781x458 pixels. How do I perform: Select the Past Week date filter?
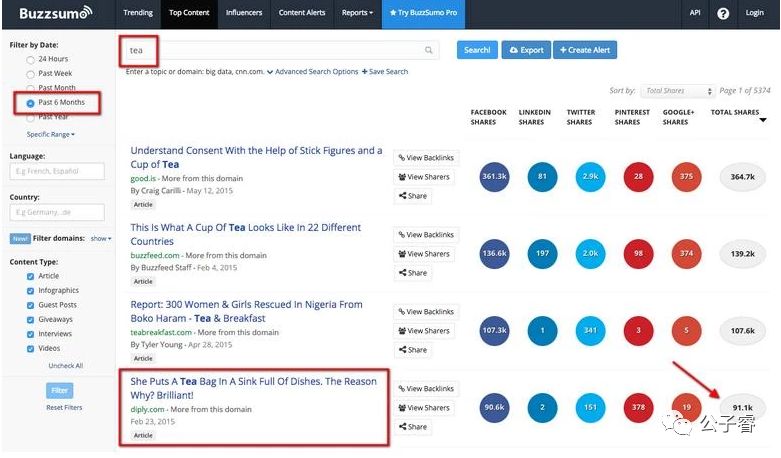coord(30,74)
